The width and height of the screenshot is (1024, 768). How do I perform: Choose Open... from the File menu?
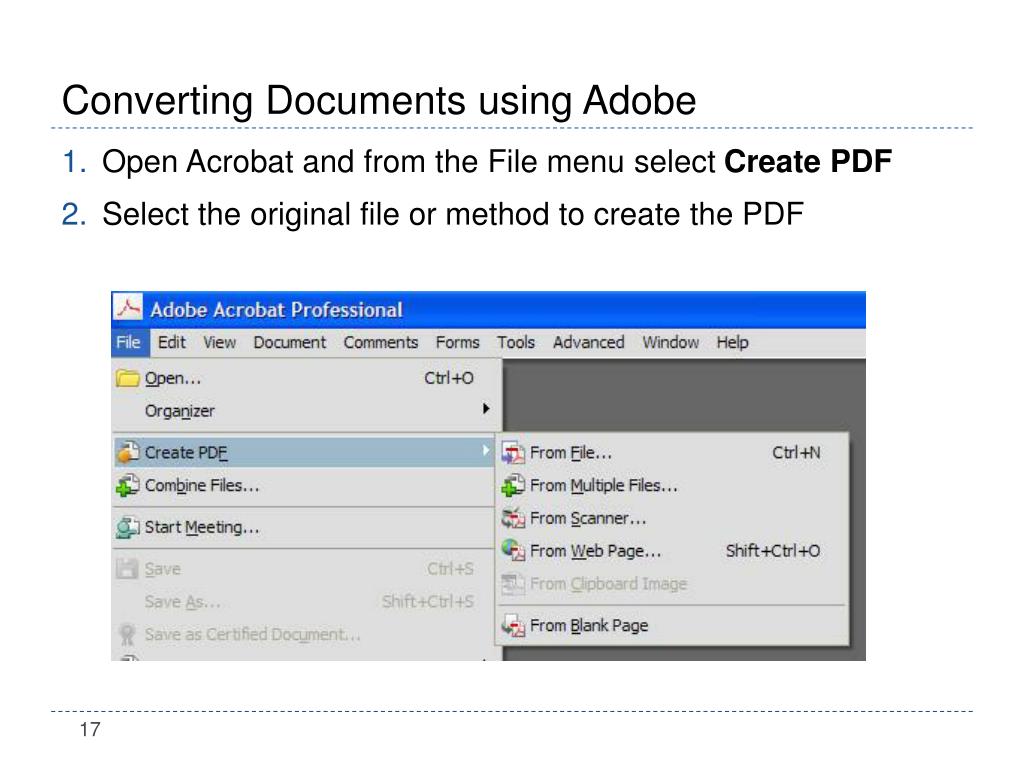[304, 378]
